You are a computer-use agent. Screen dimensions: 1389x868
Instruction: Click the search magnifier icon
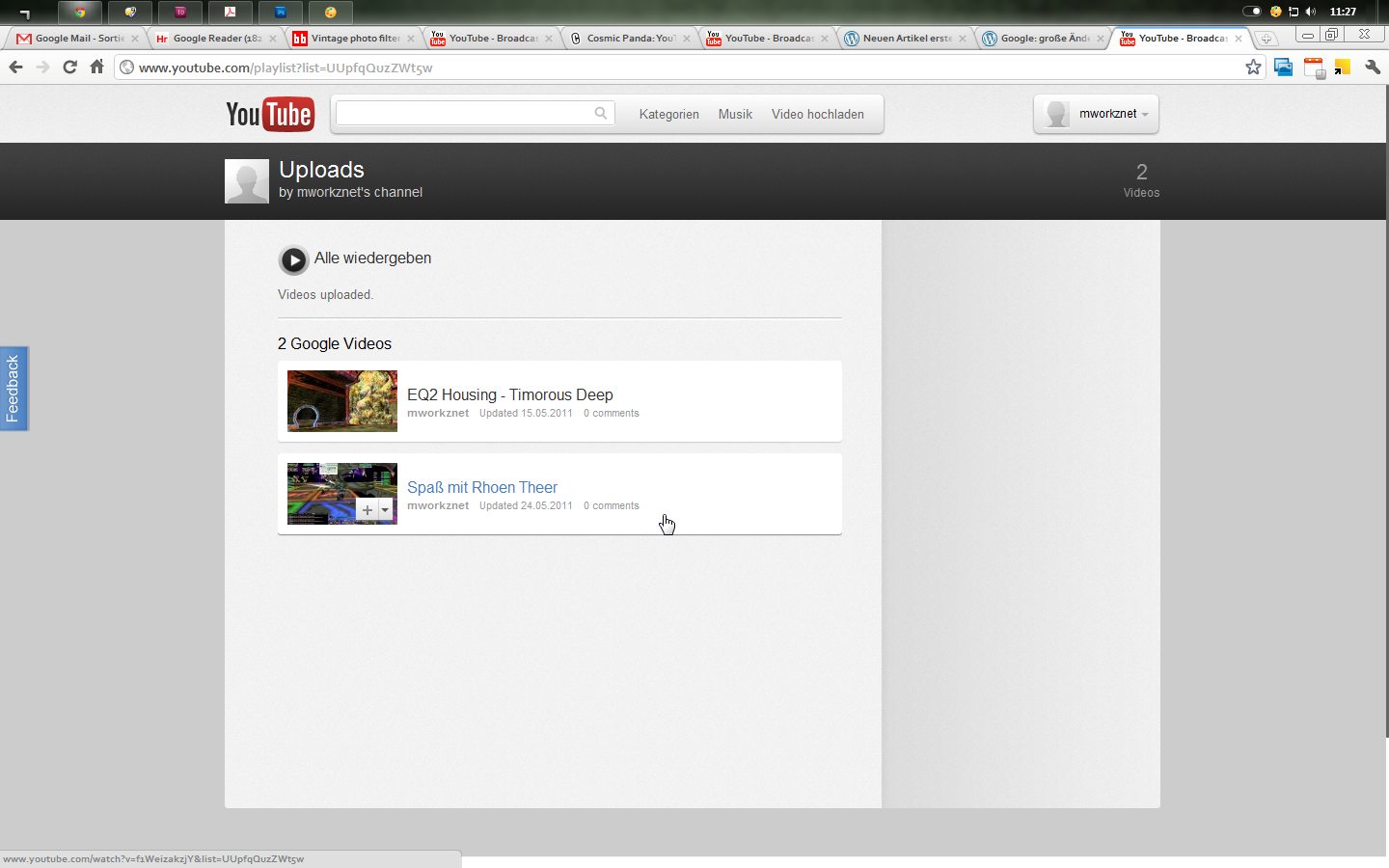click(x=601, y=113)
